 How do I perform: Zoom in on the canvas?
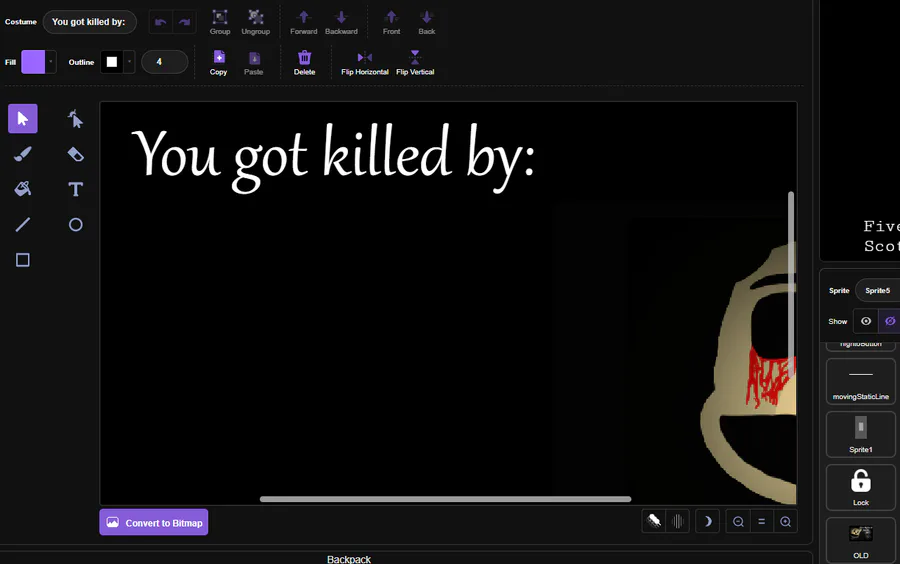785,522
